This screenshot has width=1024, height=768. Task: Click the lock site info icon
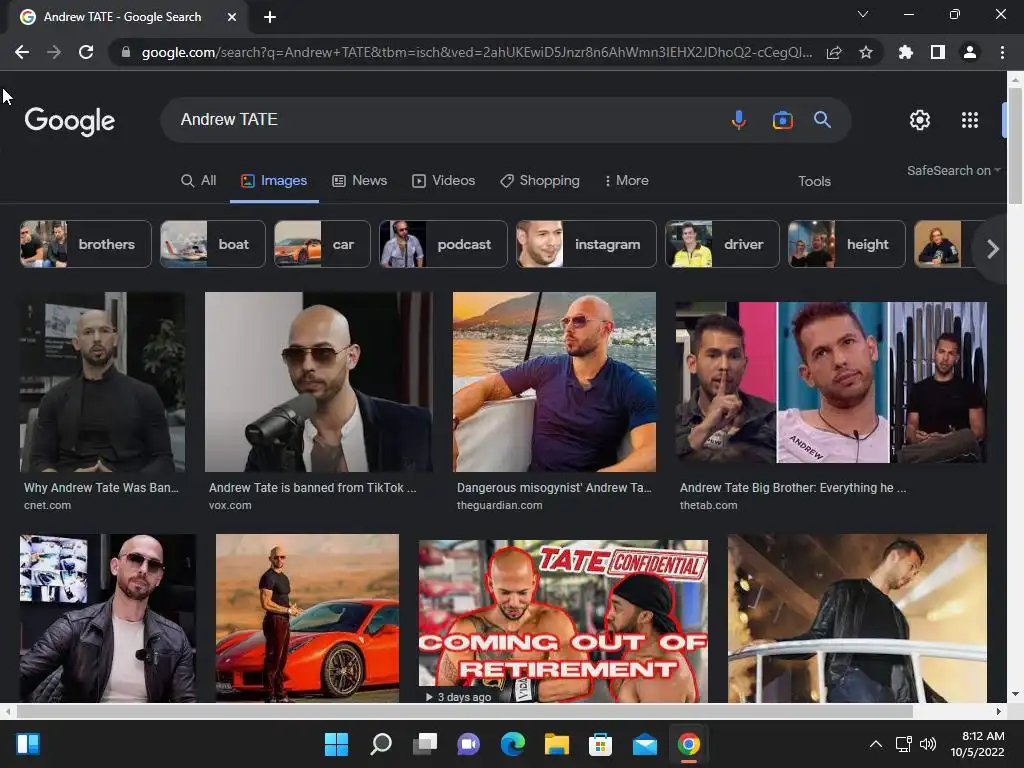click(x=126, y=52)
